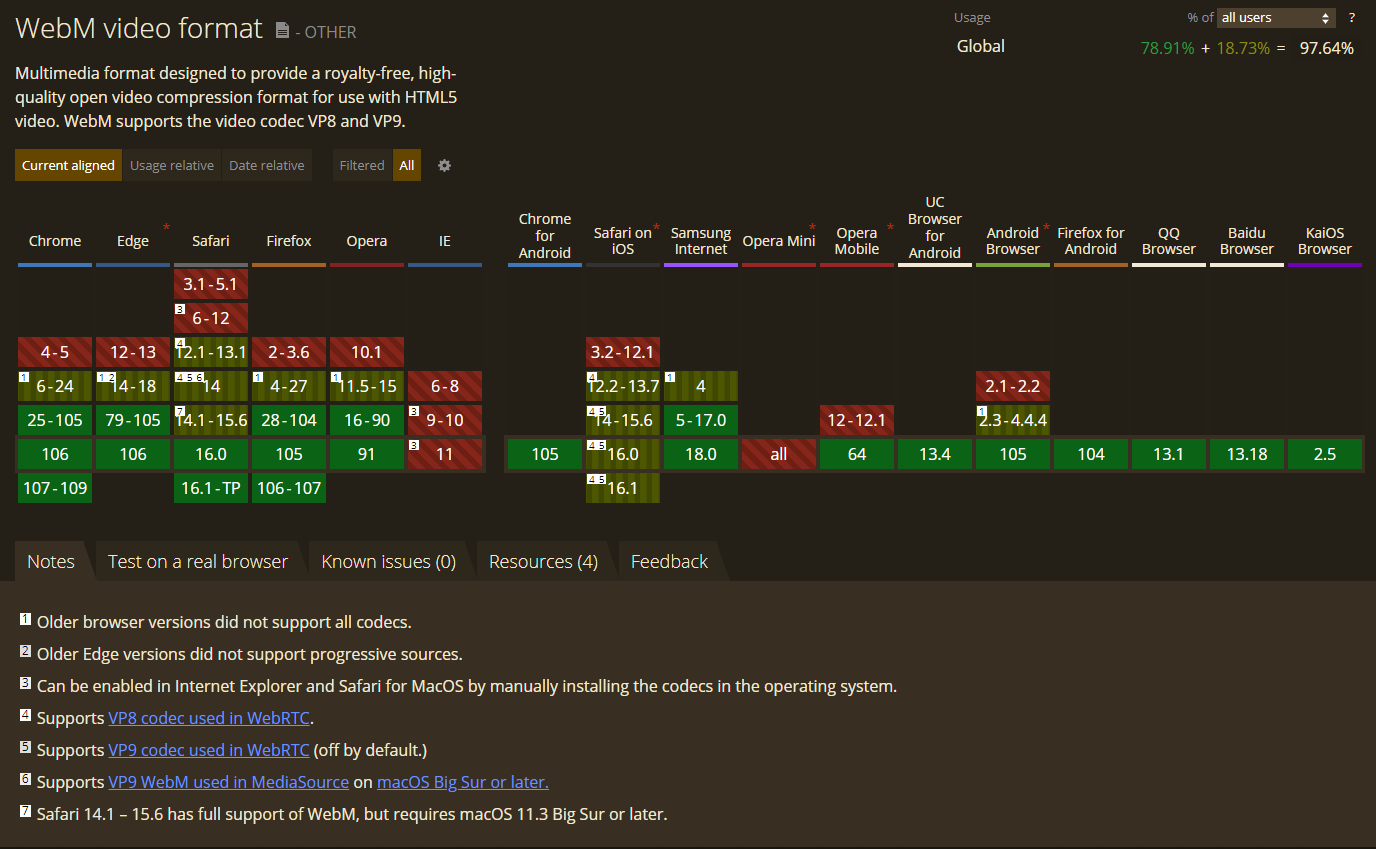Viewport: 1376px width, 849px height.
Task: Switch to Known issues (0) tab
Action: [389, 562]
